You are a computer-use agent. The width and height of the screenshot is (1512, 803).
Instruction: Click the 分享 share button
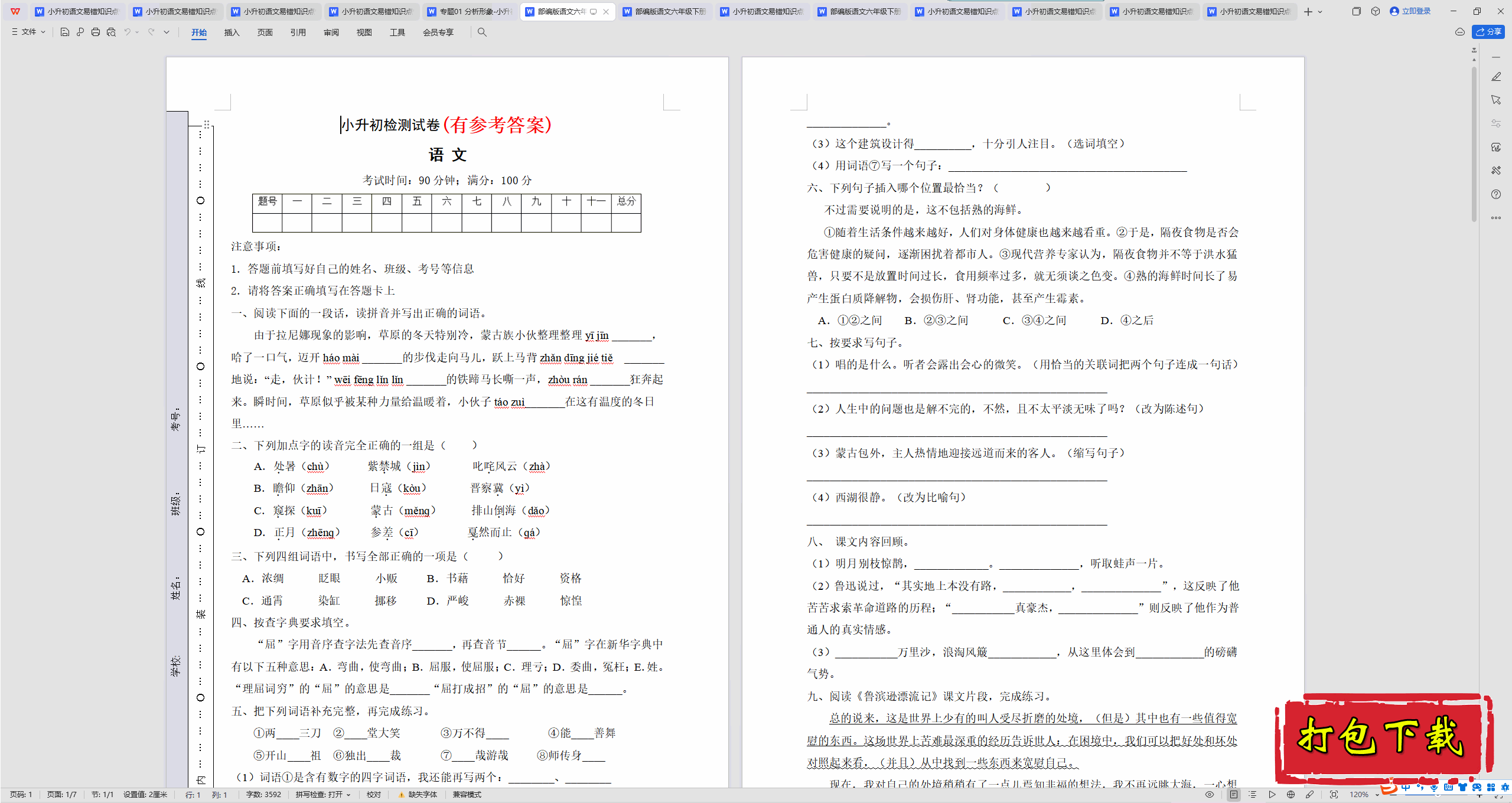tap(1488, 32)
